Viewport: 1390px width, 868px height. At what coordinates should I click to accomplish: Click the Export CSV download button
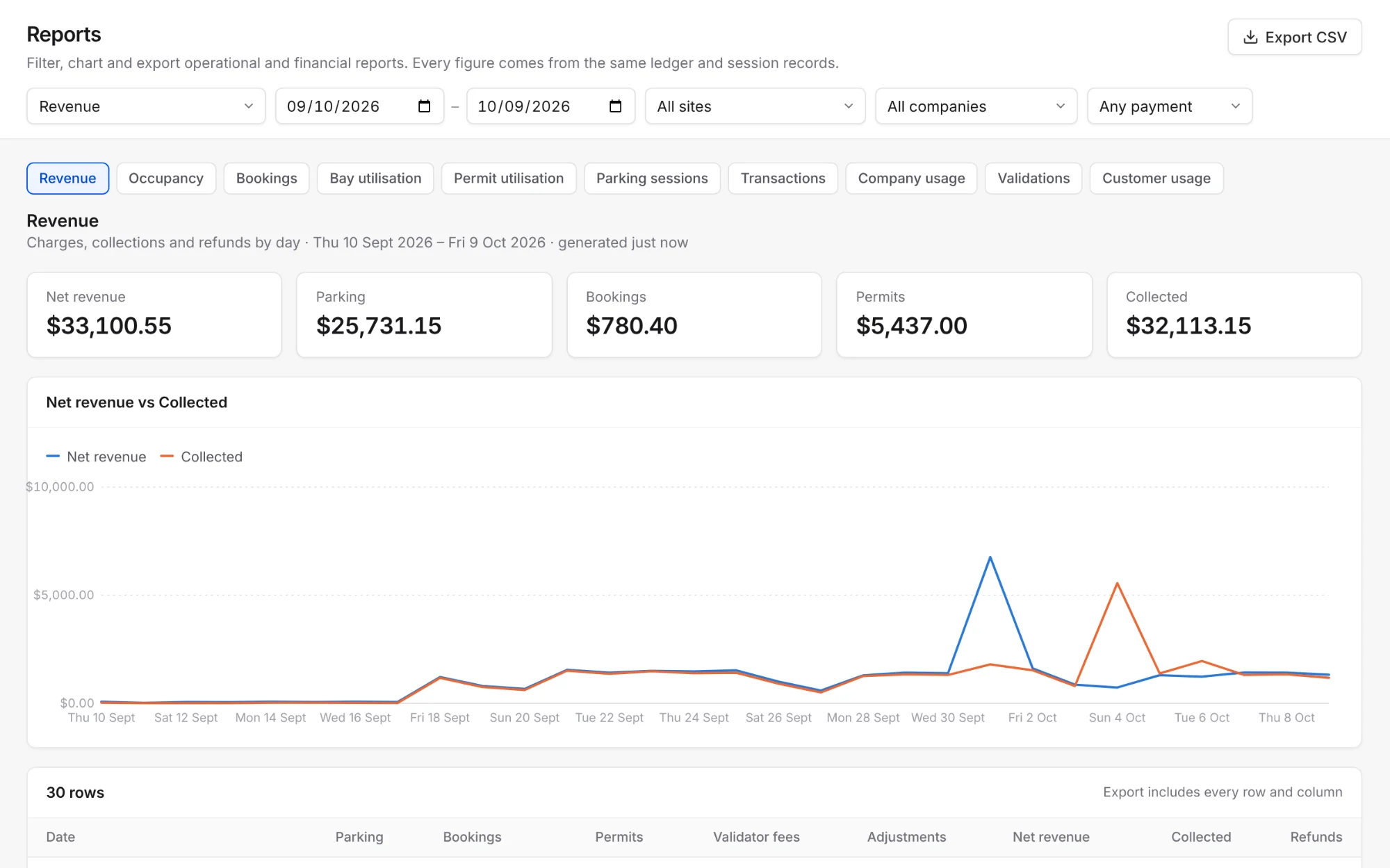click(1294, 37)
